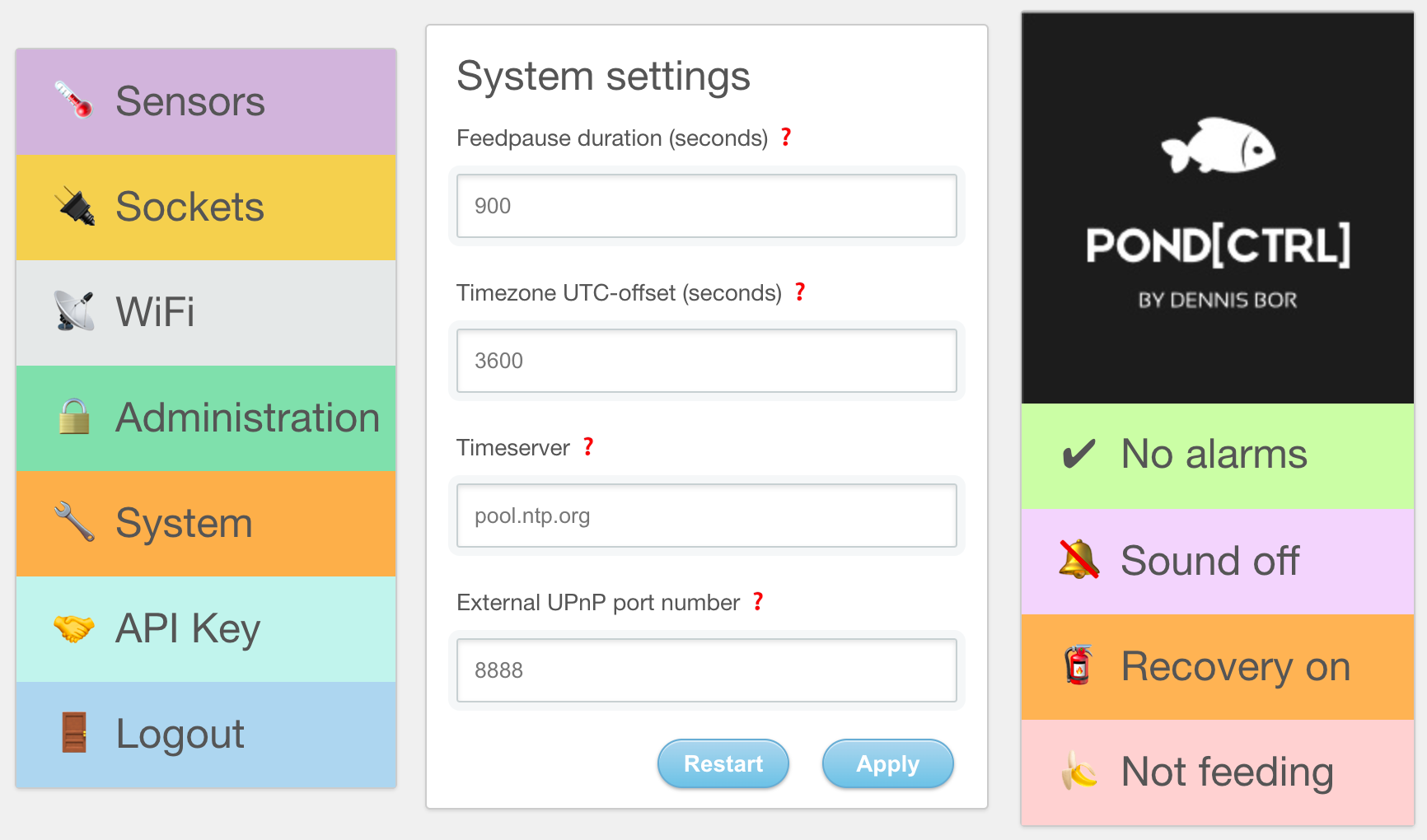1427x840 pixels.
Task: Click the wrench icon beside System
Action: click(x=74, y=522)
